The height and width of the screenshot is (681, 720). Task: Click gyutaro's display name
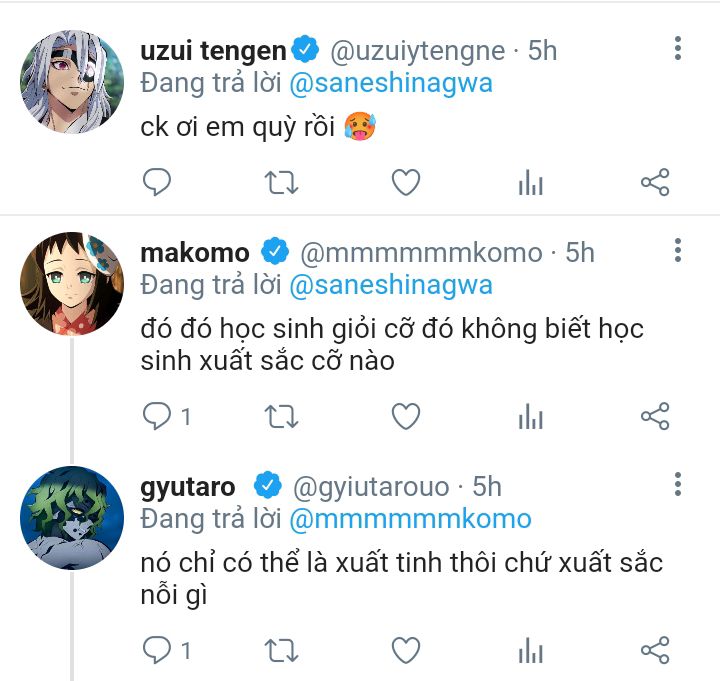tap(188, 487)
